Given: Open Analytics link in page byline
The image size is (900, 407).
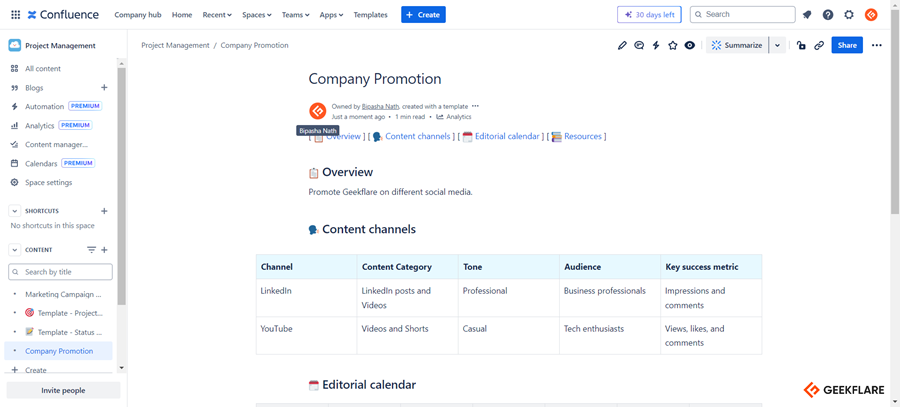Looking at the screenshot, I should tap(454, 117).
